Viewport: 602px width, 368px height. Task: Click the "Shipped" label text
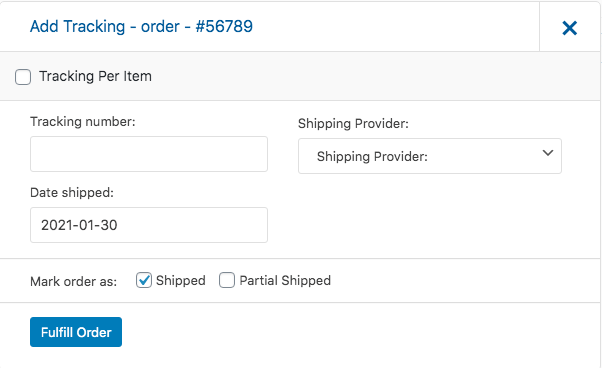click(x=180, y=281)
